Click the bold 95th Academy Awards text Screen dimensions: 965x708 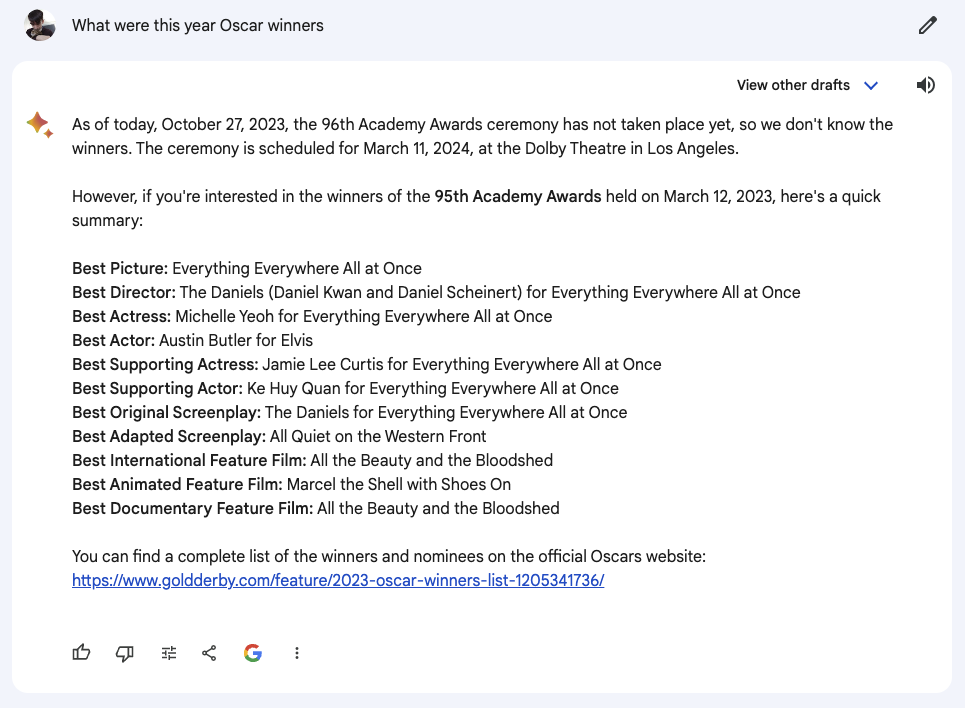point(518,196)
